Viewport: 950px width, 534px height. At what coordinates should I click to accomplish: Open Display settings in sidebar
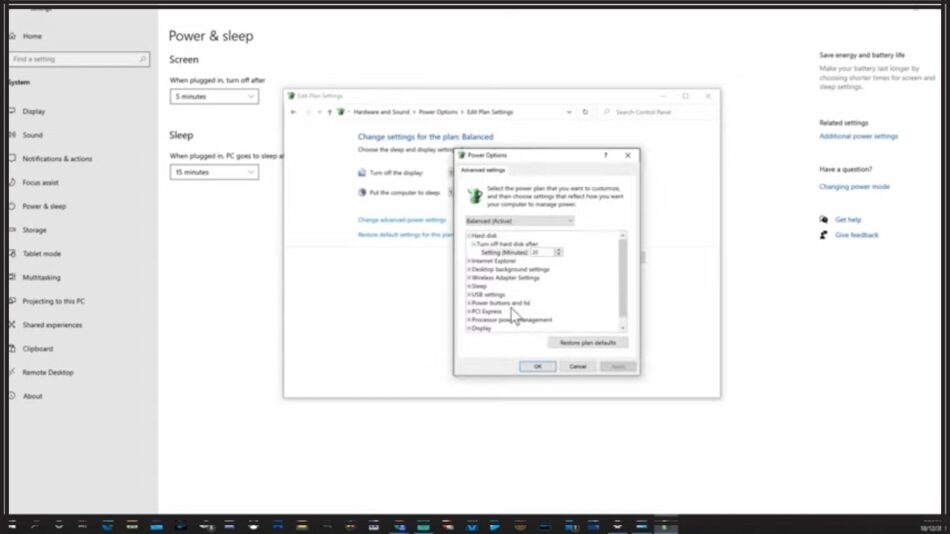coord(33,112)
